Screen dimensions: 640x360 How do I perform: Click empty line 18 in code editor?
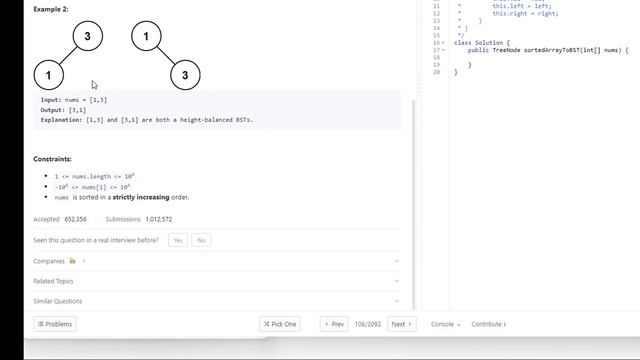[x=543, y=58]
